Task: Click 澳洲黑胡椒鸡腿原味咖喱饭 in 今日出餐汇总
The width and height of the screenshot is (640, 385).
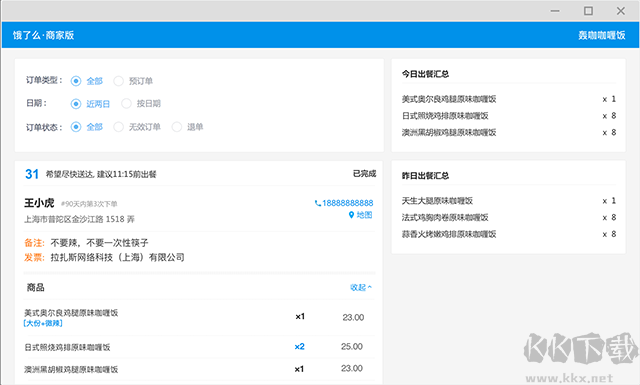Action: 449,132
